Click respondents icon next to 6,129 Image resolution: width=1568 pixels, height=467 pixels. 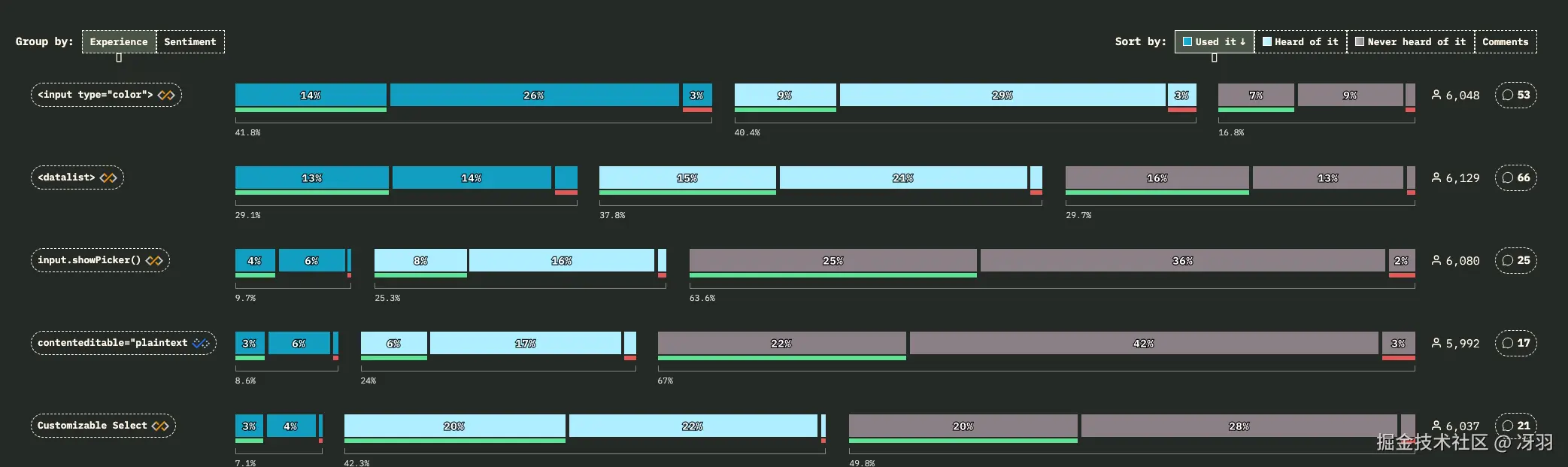1436,177
